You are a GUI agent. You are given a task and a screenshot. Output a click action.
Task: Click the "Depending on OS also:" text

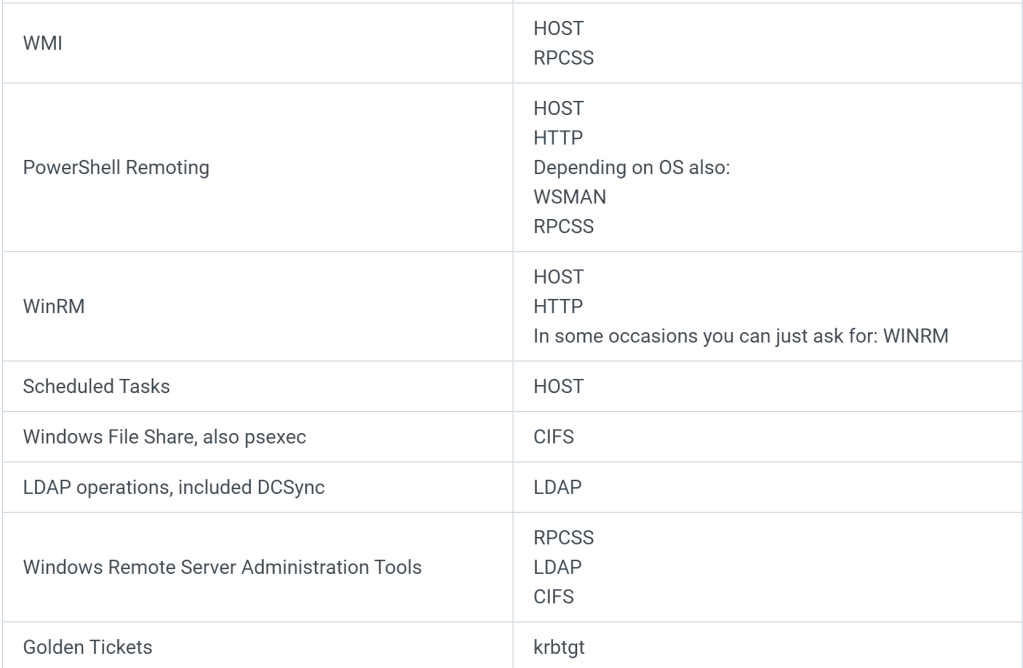click(632, 167)
